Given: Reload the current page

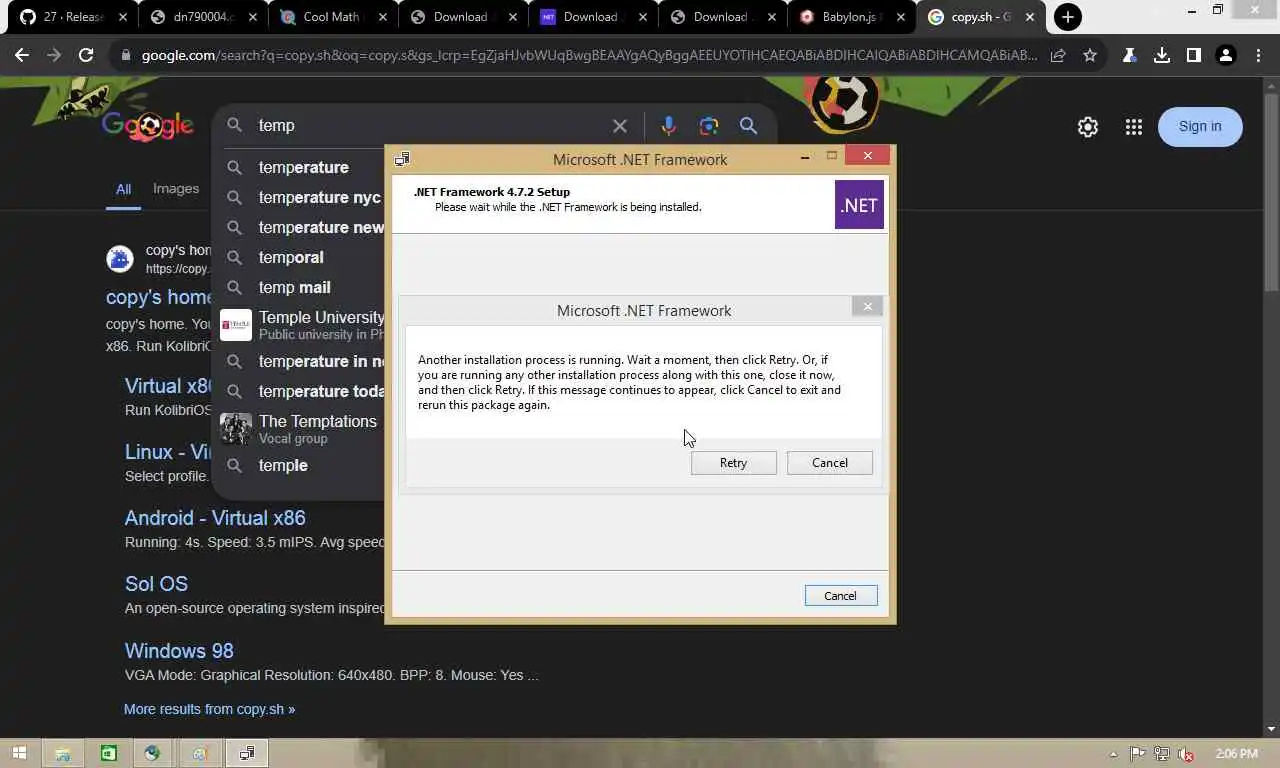Looking at the screenshot, I should [86, 55].
